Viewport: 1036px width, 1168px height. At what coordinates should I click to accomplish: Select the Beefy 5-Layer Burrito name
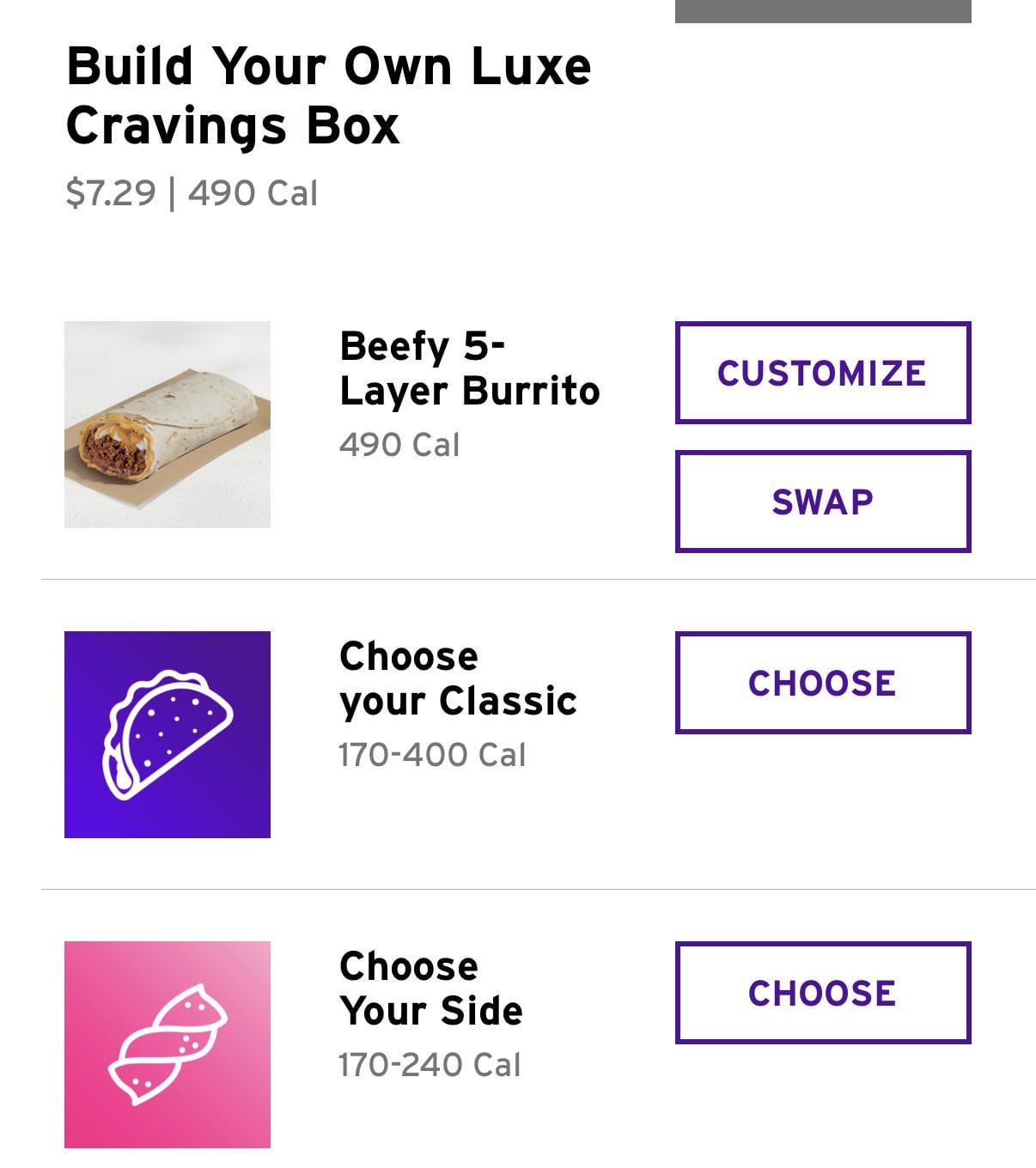pos(469,368)
